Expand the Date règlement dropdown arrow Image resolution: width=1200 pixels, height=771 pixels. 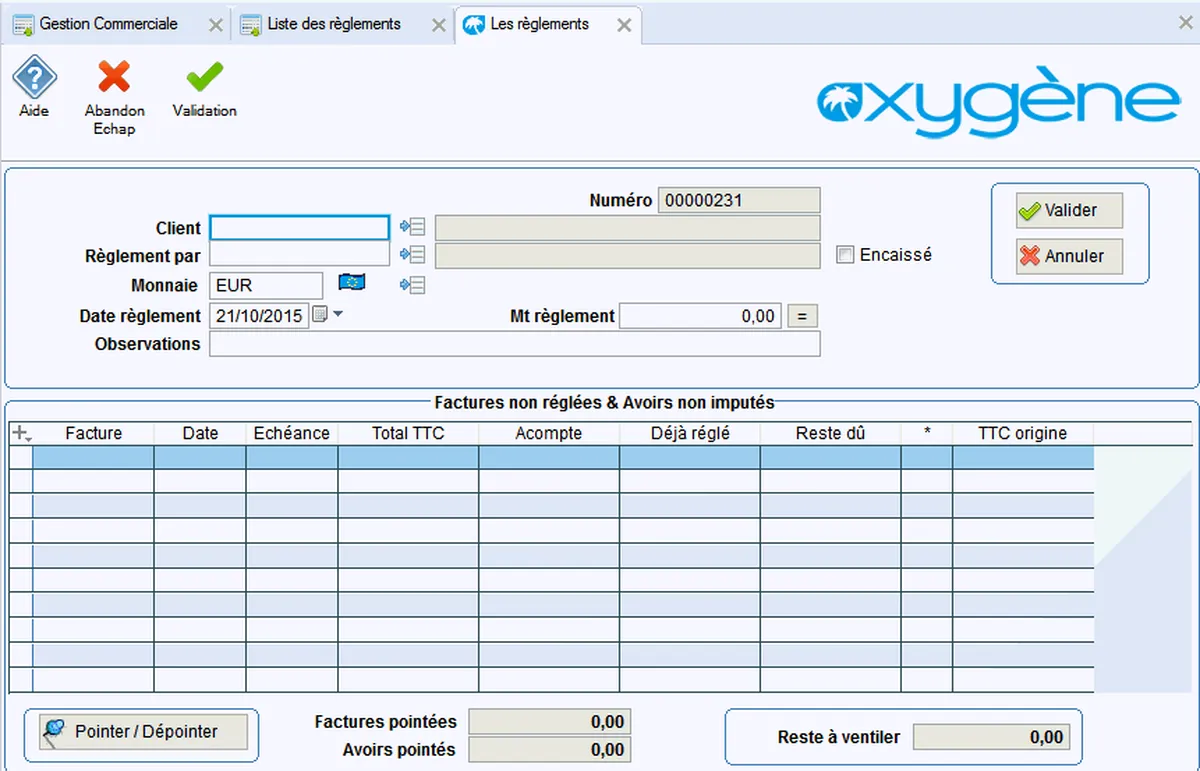click(x=337, y=315)
